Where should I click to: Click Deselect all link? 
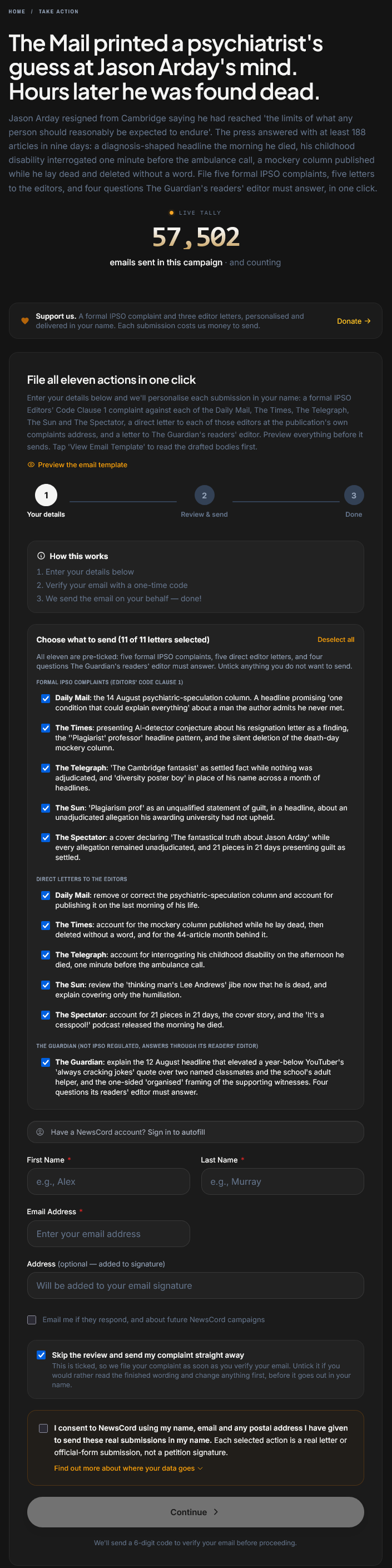point(336,640)
